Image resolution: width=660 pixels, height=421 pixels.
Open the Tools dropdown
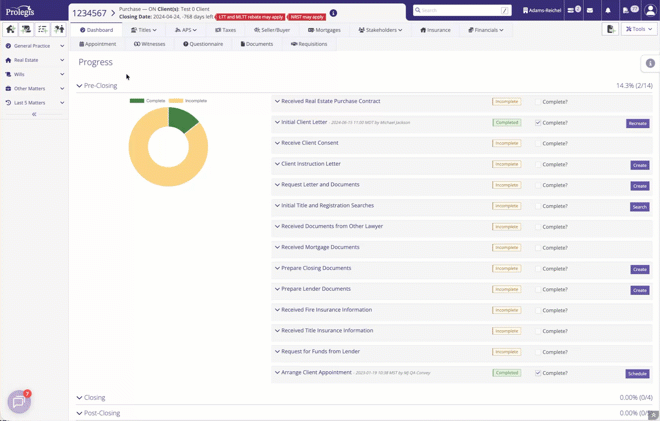click(639, 29)
